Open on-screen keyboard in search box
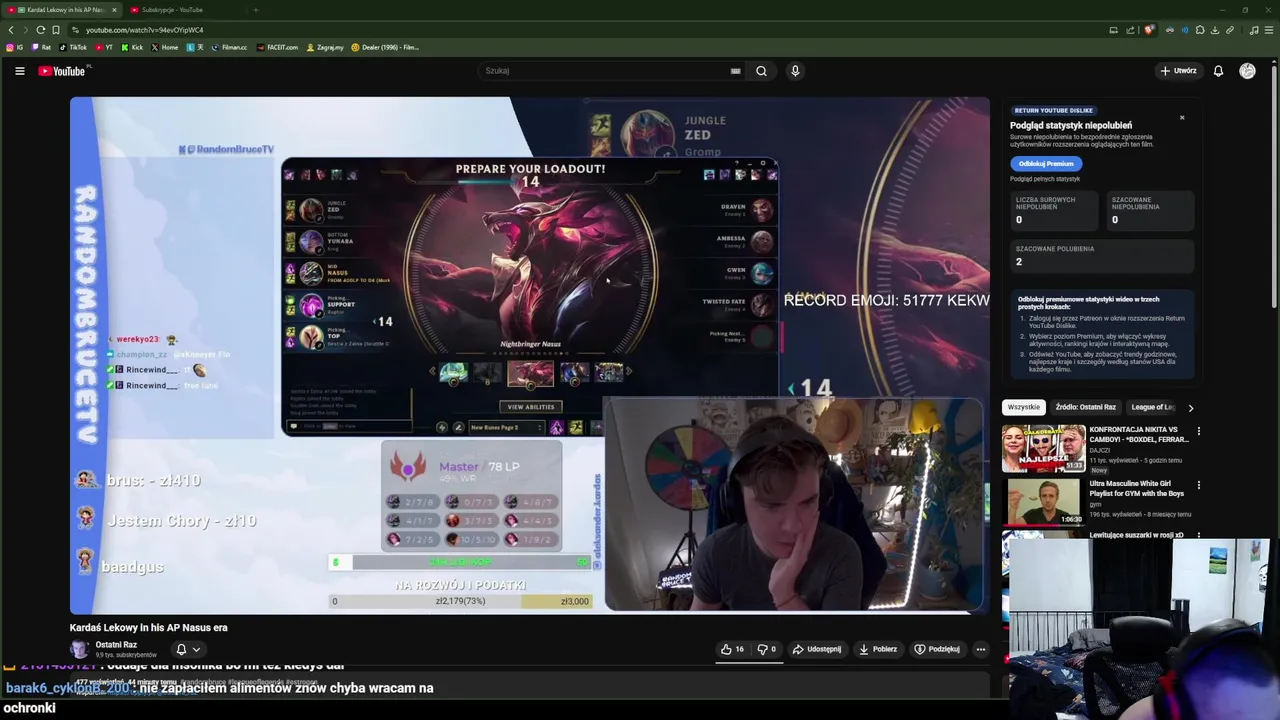1280x720 pixels. 735,71
